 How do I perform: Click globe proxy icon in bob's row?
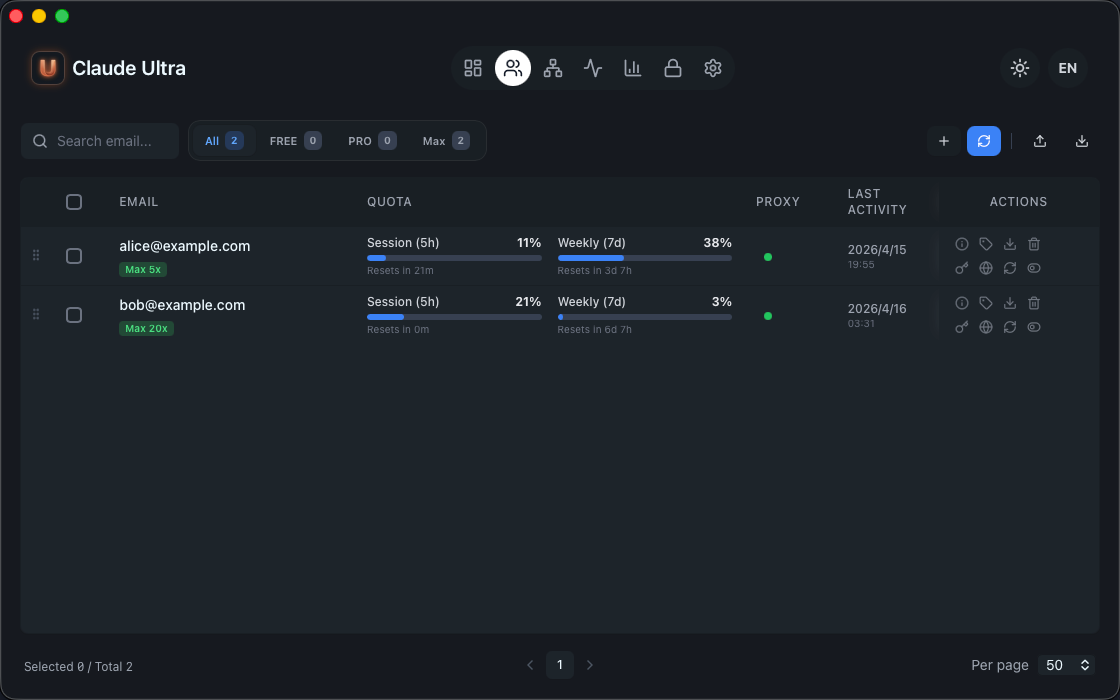986,327
